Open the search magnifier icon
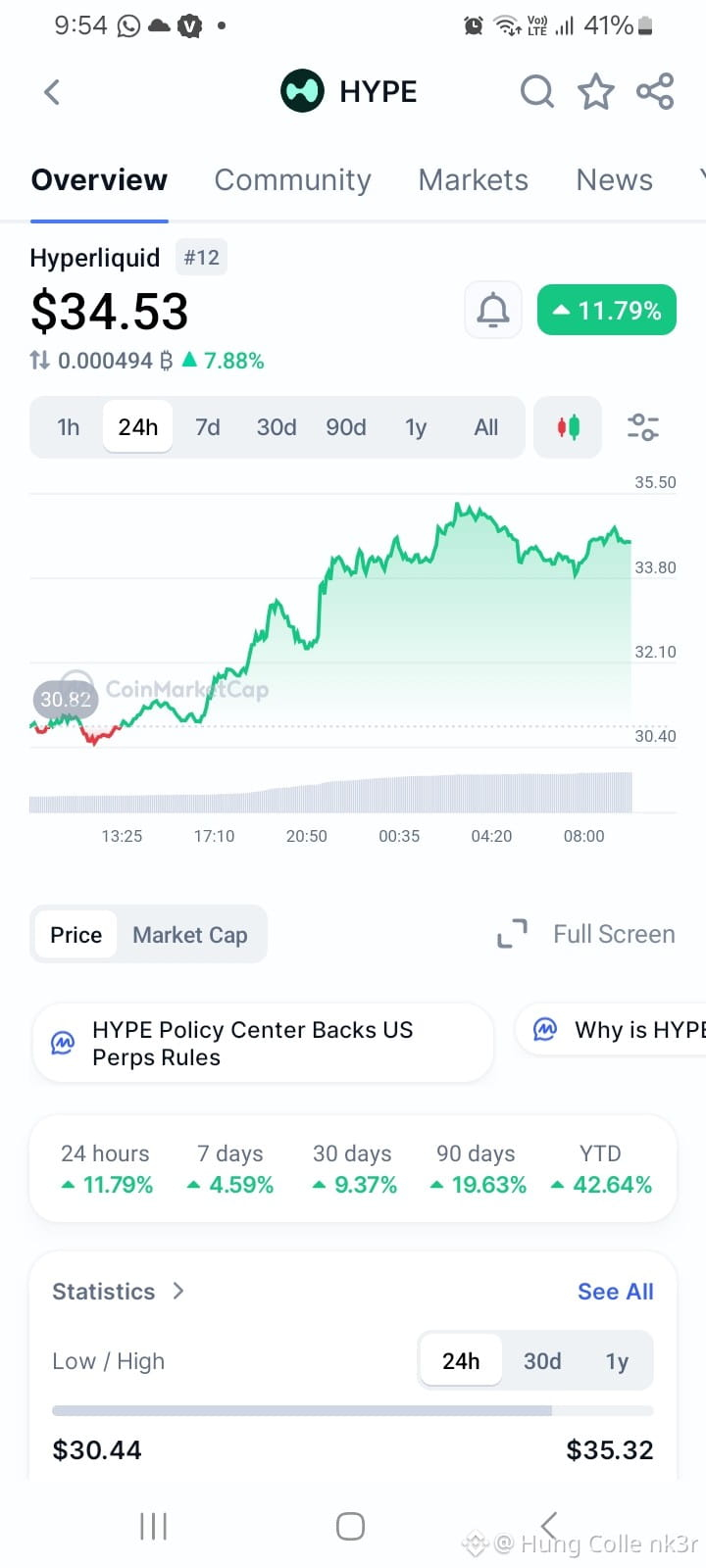This screenshot has height=1568, width=706. point(536,92)
